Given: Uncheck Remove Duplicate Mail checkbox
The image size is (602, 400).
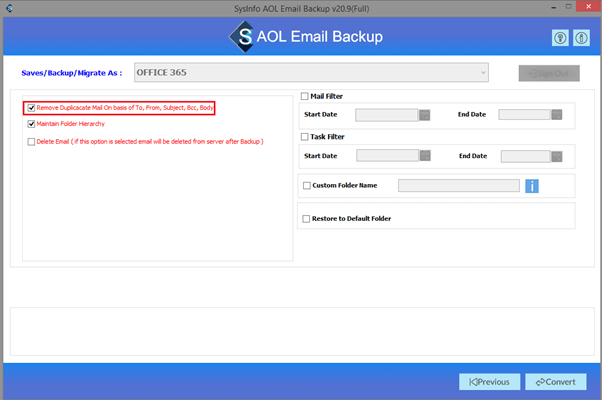Looking at the screenshot, I should click(32, 107).
